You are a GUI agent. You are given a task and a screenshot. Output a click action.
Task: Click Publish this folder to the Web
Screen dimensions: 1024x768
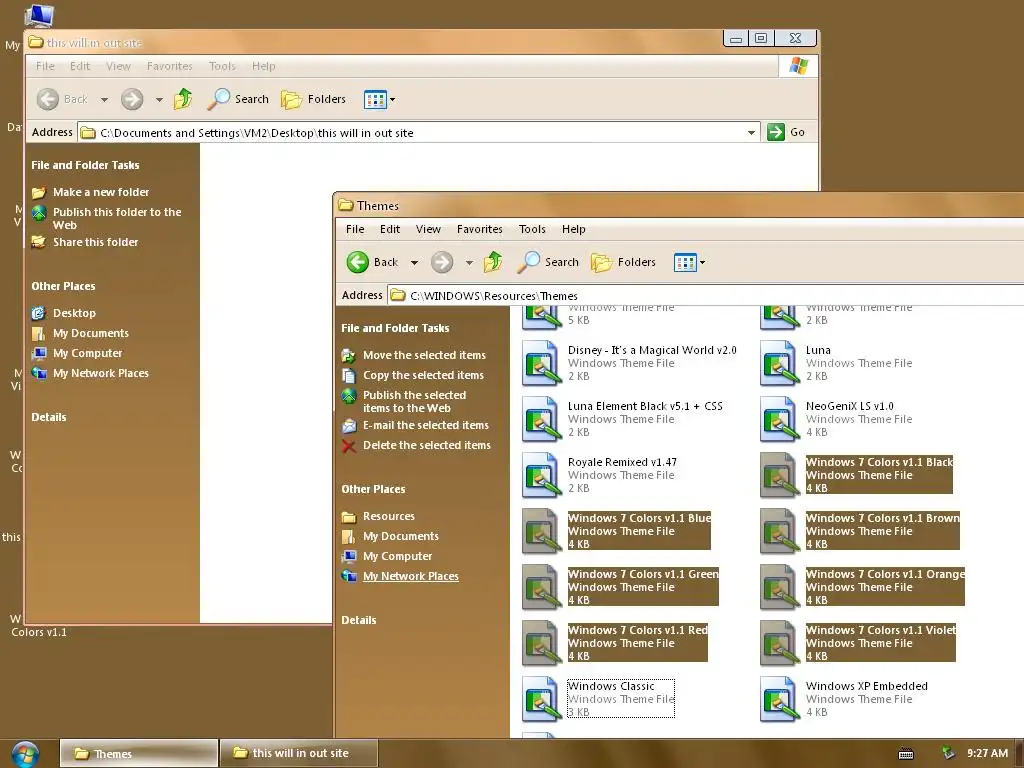[x=118, y=219]
